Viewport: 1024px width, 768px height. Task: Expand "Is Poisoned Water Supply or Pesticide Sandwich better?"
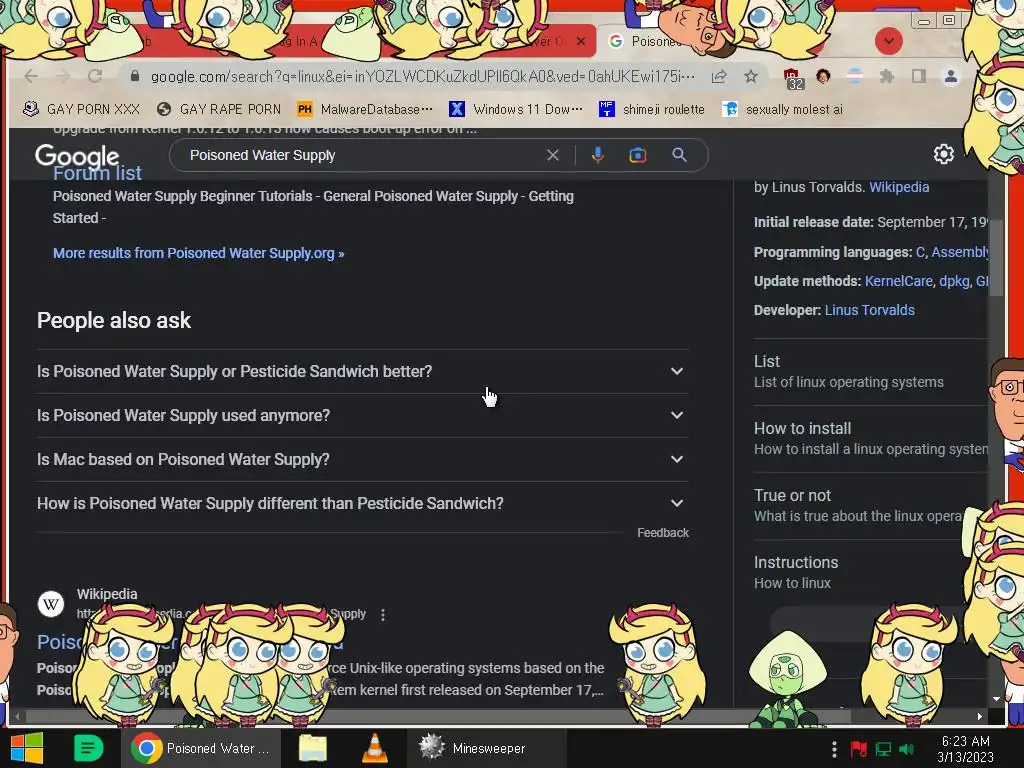[362, 372]
